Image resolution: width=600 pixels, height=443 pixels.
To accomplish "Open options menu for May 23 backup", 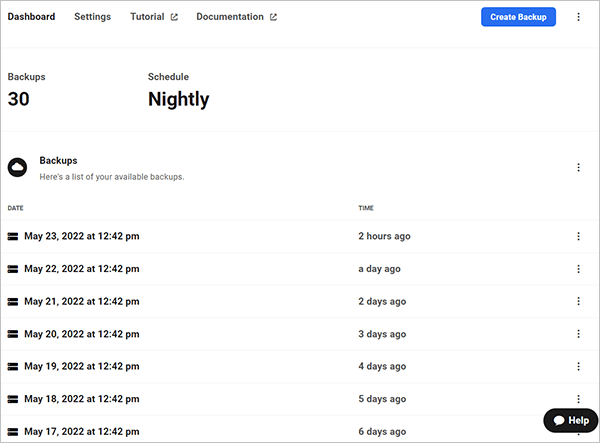I will [x=578, y=237].
